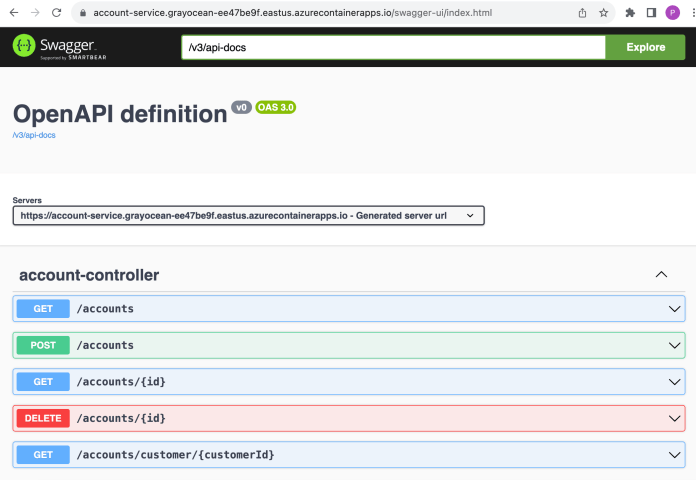The width and height of the screenshot is (696, 480).
Task: Expand GET /accounts/customer/{customerId} operation
Action: [348, 454]
